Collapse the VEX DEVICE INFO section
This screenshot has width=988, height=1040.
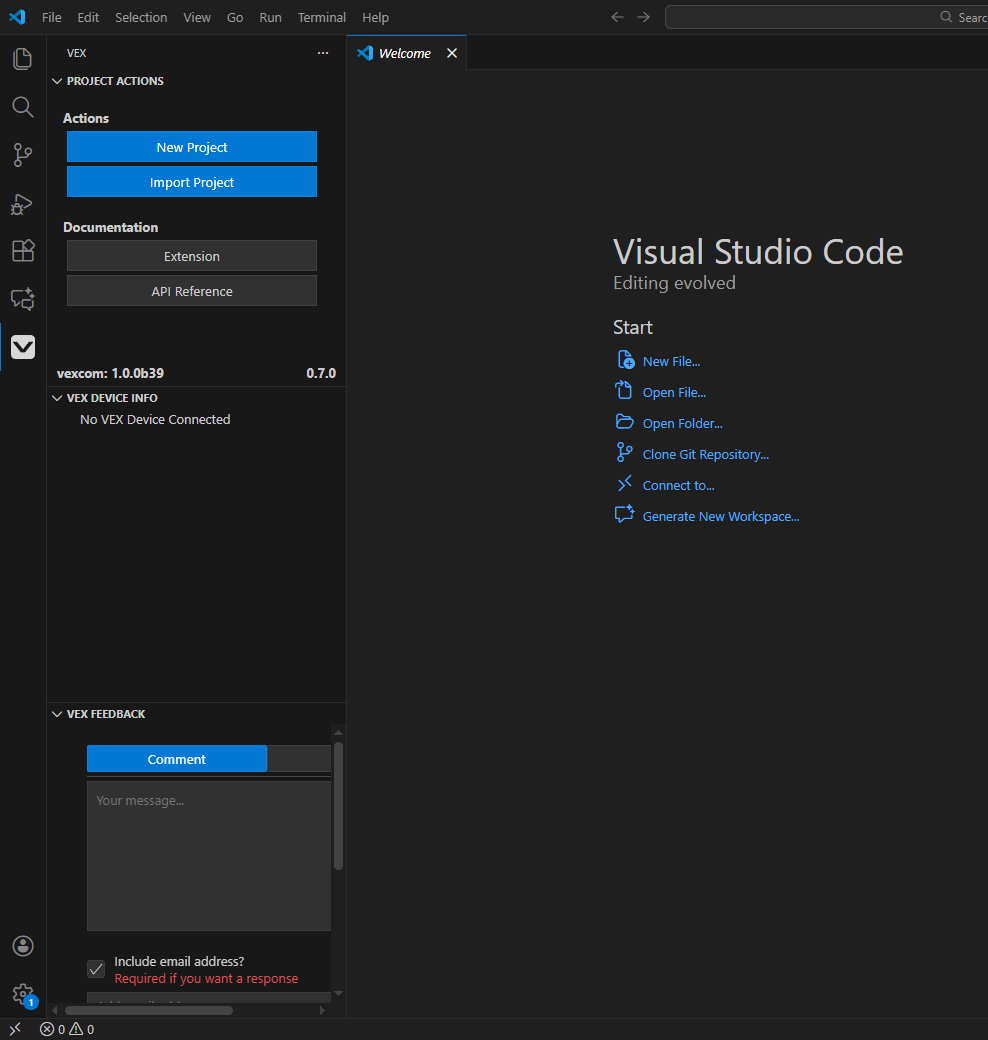tap(57, 397)
